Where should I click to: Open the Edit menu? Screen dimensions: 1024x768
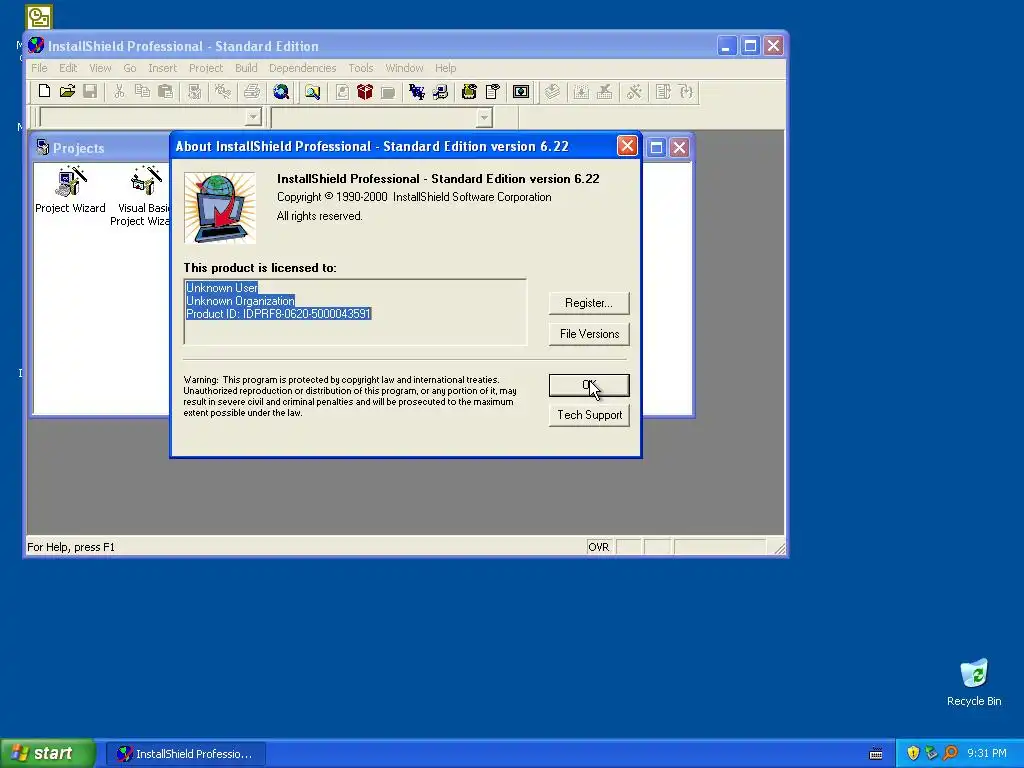68,68
